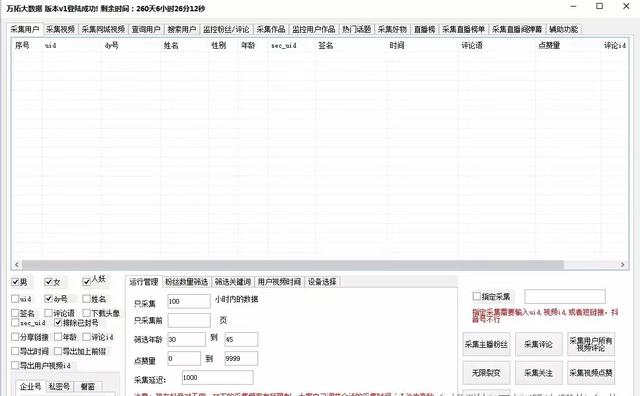Click the 点赞量 minimum field showing 0
Screen dimensions: 640x396
(184, 358)
